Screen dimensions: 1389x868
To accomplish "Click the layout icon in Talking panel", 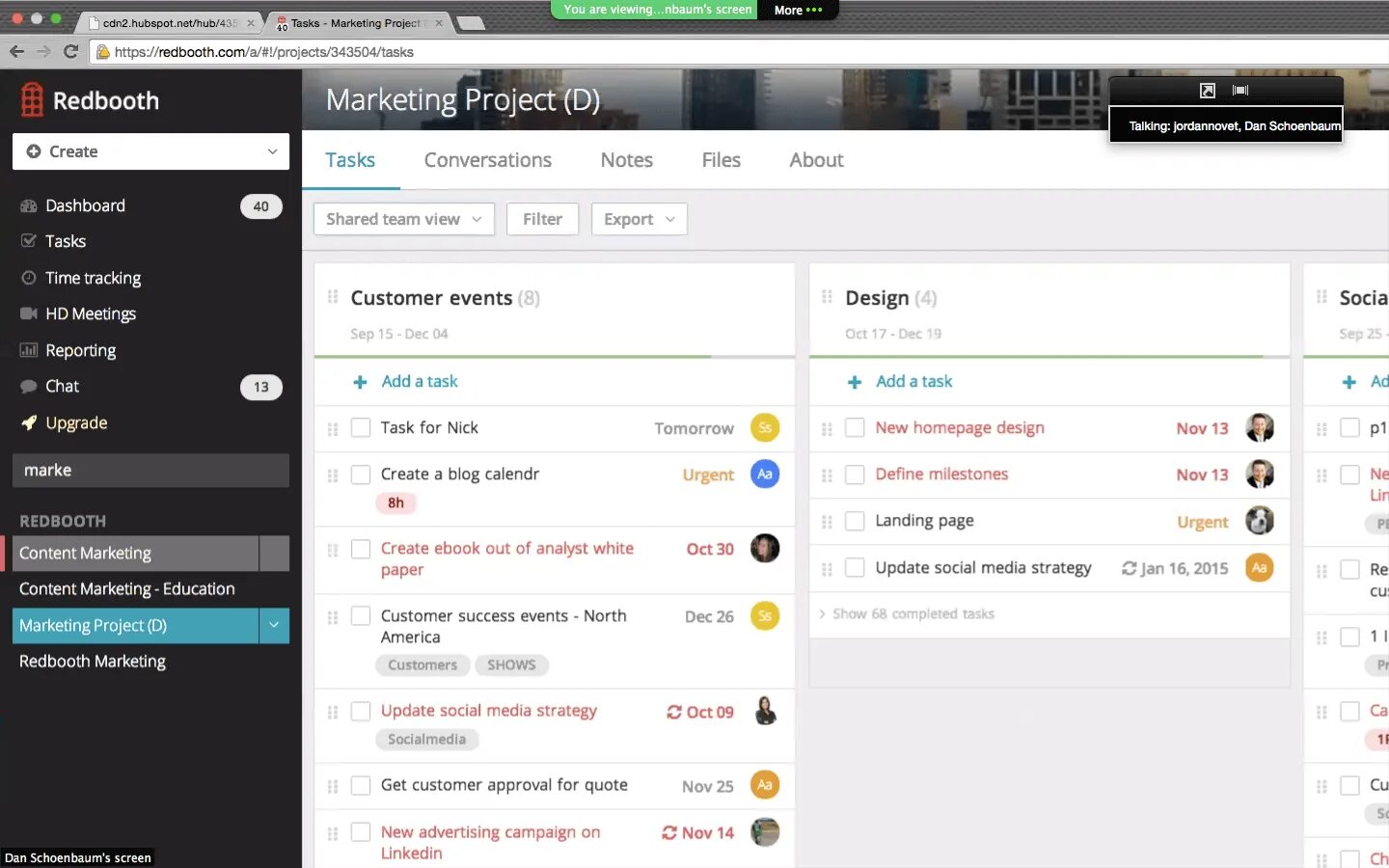I will pos(1240,90).
